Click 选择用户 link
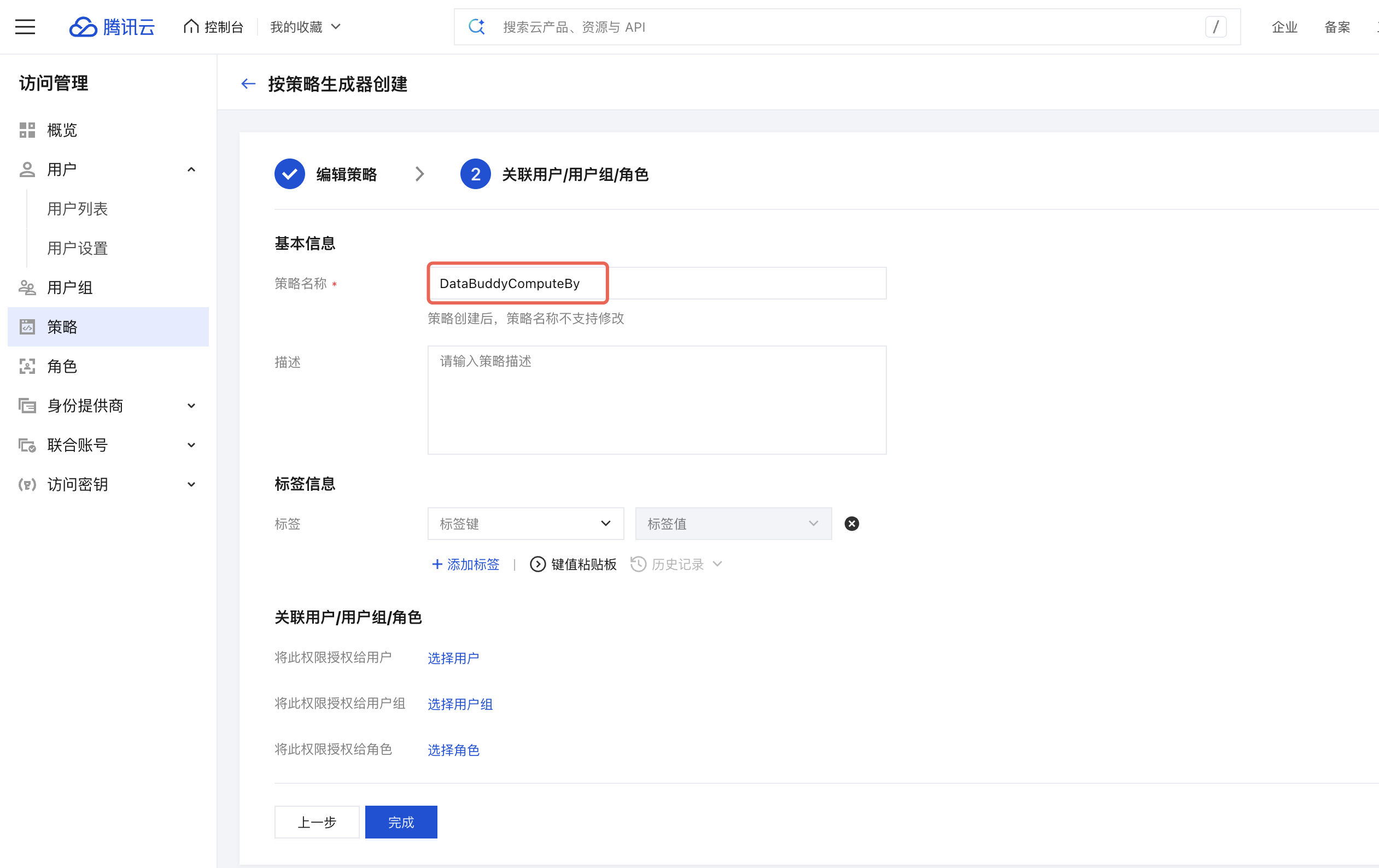This screenshot has width=1379, height=868. click(x=453, y=658)
